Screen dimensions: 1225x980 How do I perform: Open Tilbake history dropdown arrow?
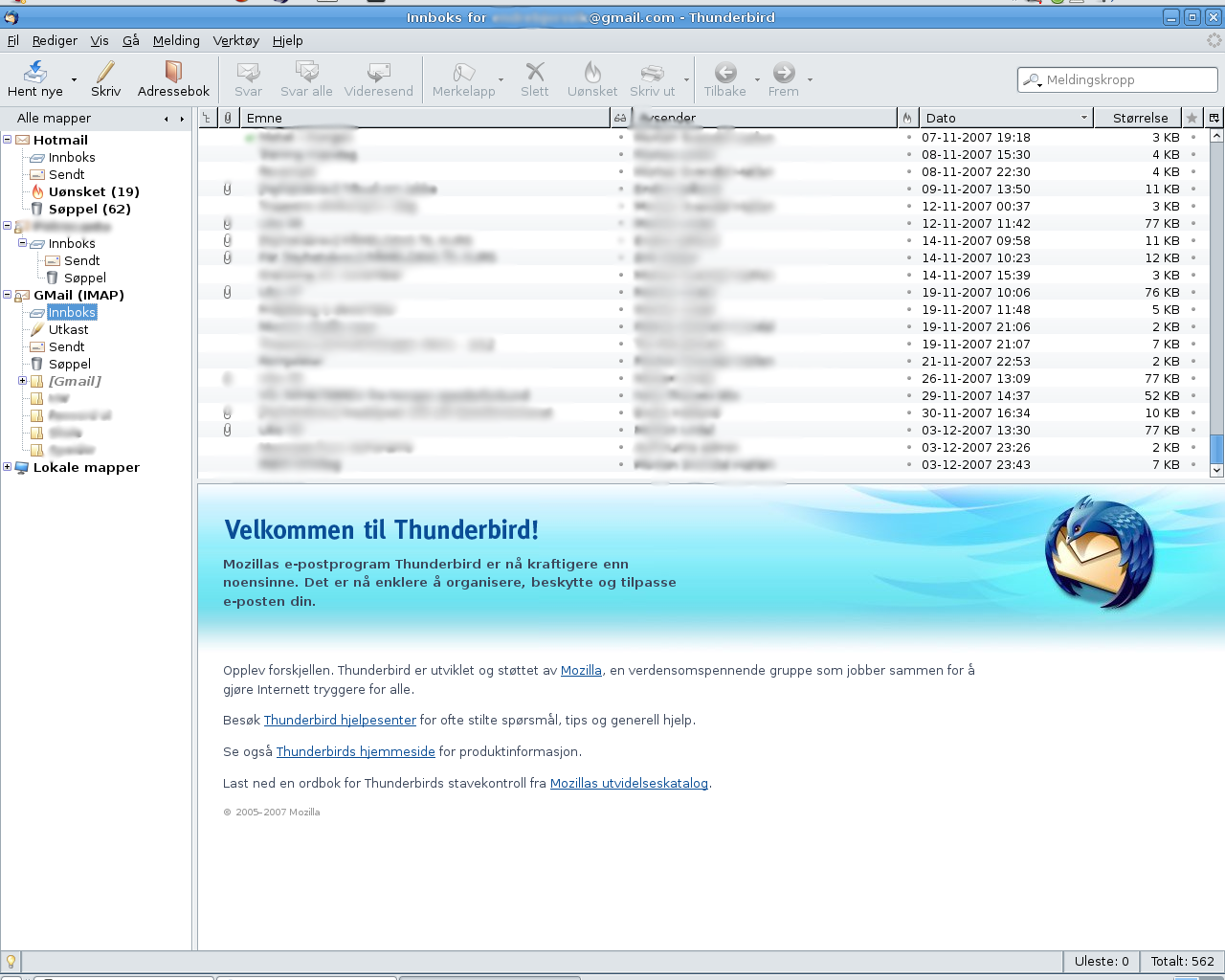point(757,79)
